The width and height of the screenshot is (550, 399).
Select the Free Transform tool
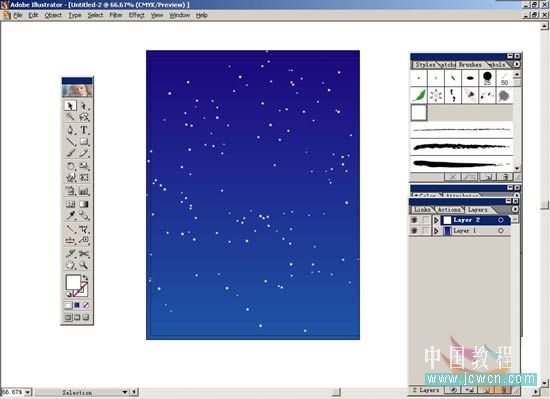[x=83, y=177]
